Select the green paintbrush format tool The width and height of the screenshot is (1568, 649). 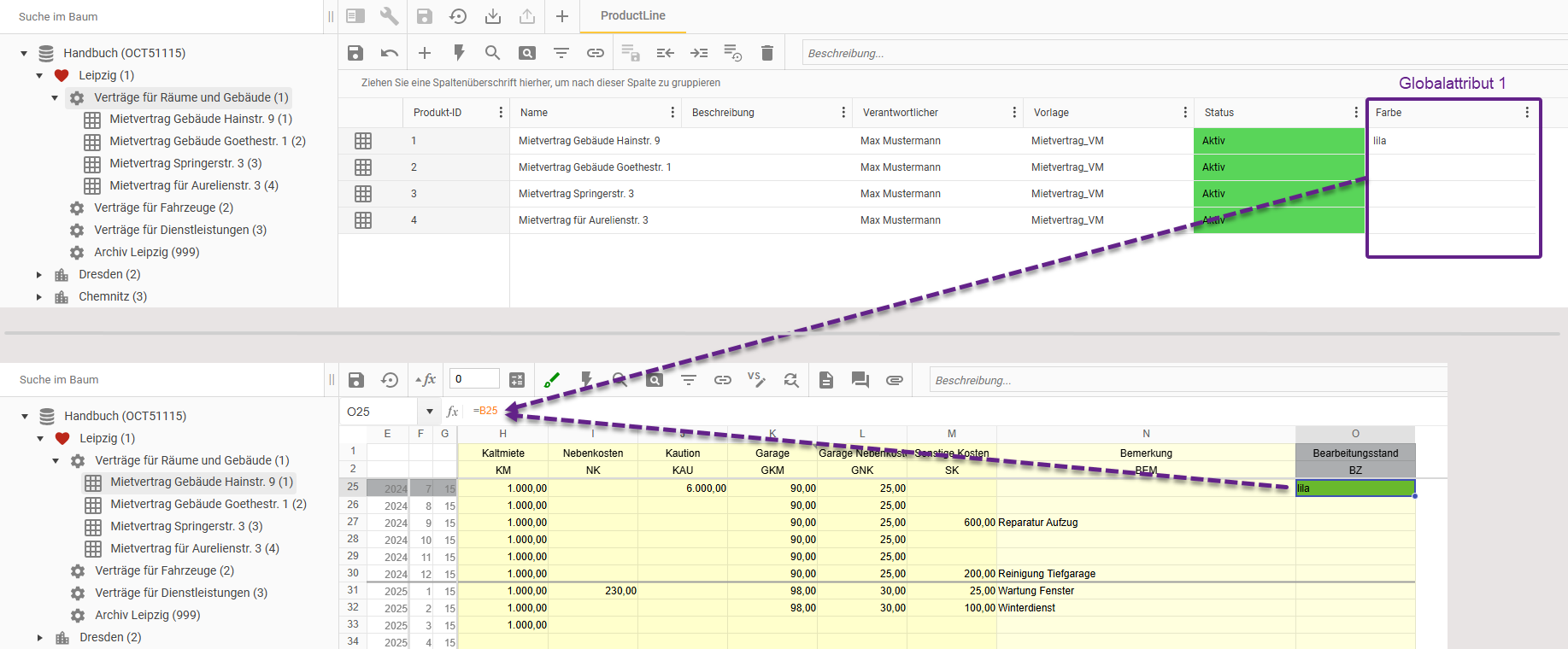tap(552, 380)
